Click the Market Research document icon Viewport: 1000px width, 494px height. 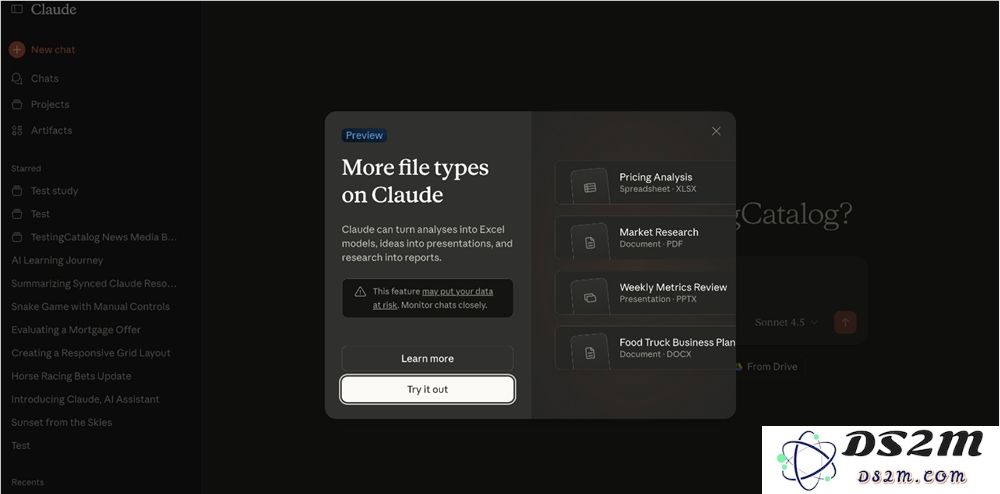click(x=590, y=242)
